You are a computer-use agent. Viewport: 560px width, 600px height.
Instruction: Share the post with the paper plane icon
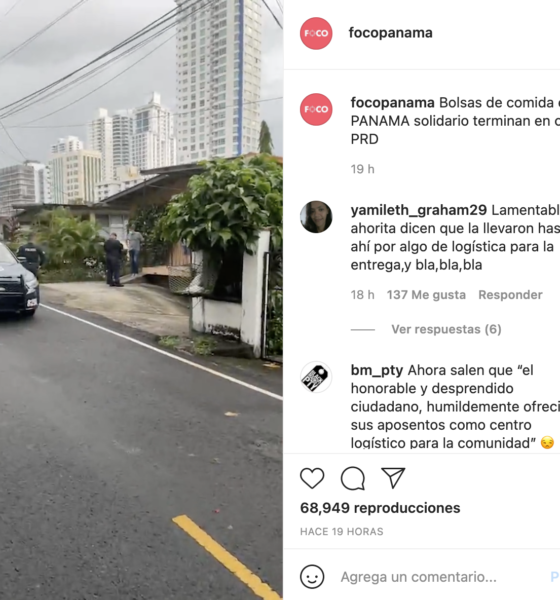click(393, 478)
